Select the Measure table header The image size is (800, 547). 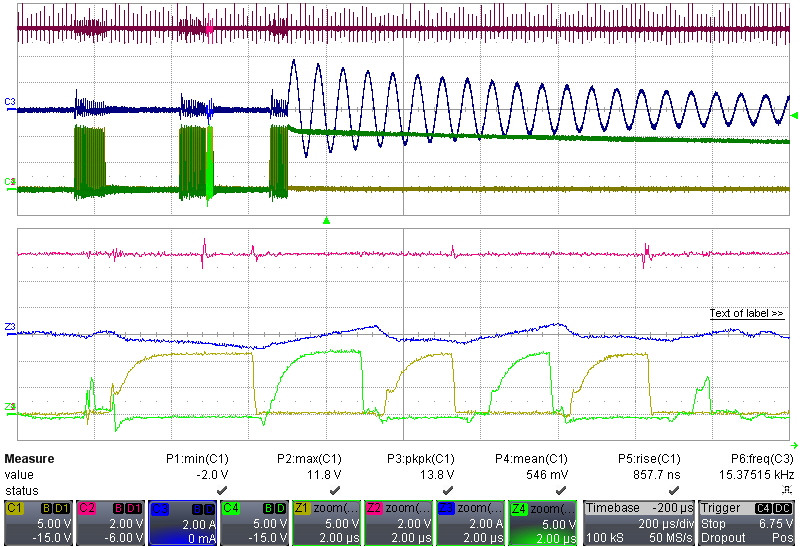click(x=29, y=459)
